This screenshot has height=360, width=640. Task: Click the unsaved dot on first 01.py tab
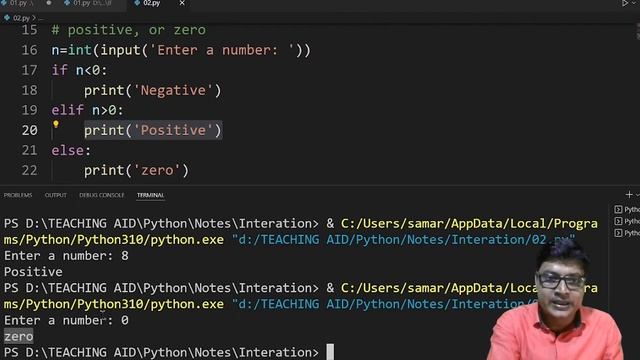pyautogui.click(x=49, y=3)
